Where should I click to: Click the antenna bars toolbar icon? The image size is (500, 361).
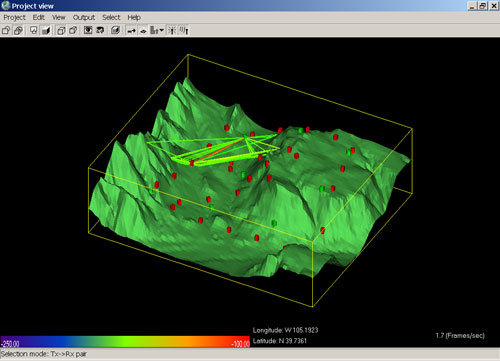184,30
